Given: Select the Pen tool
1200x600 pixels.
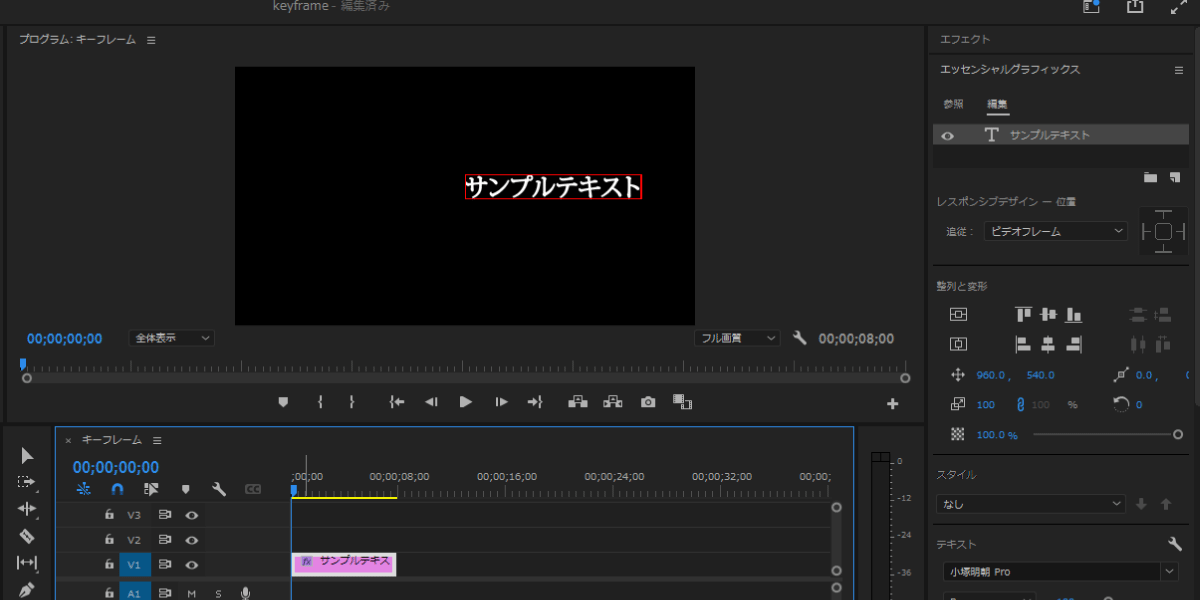Looking at the screenshot, I should [27, 590].
